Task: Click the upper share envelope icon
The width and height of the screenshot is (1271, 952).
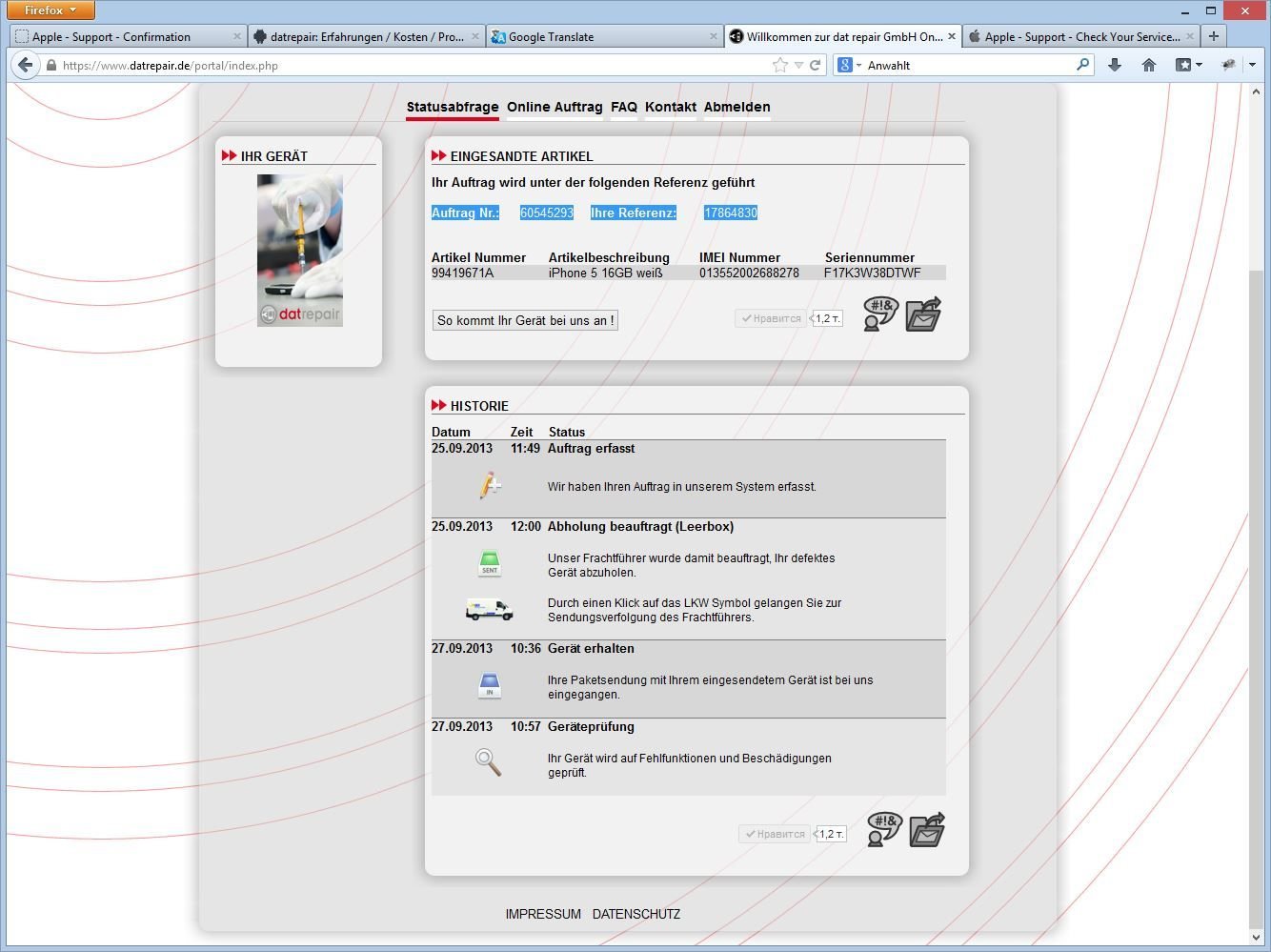Action: (923, 314)
